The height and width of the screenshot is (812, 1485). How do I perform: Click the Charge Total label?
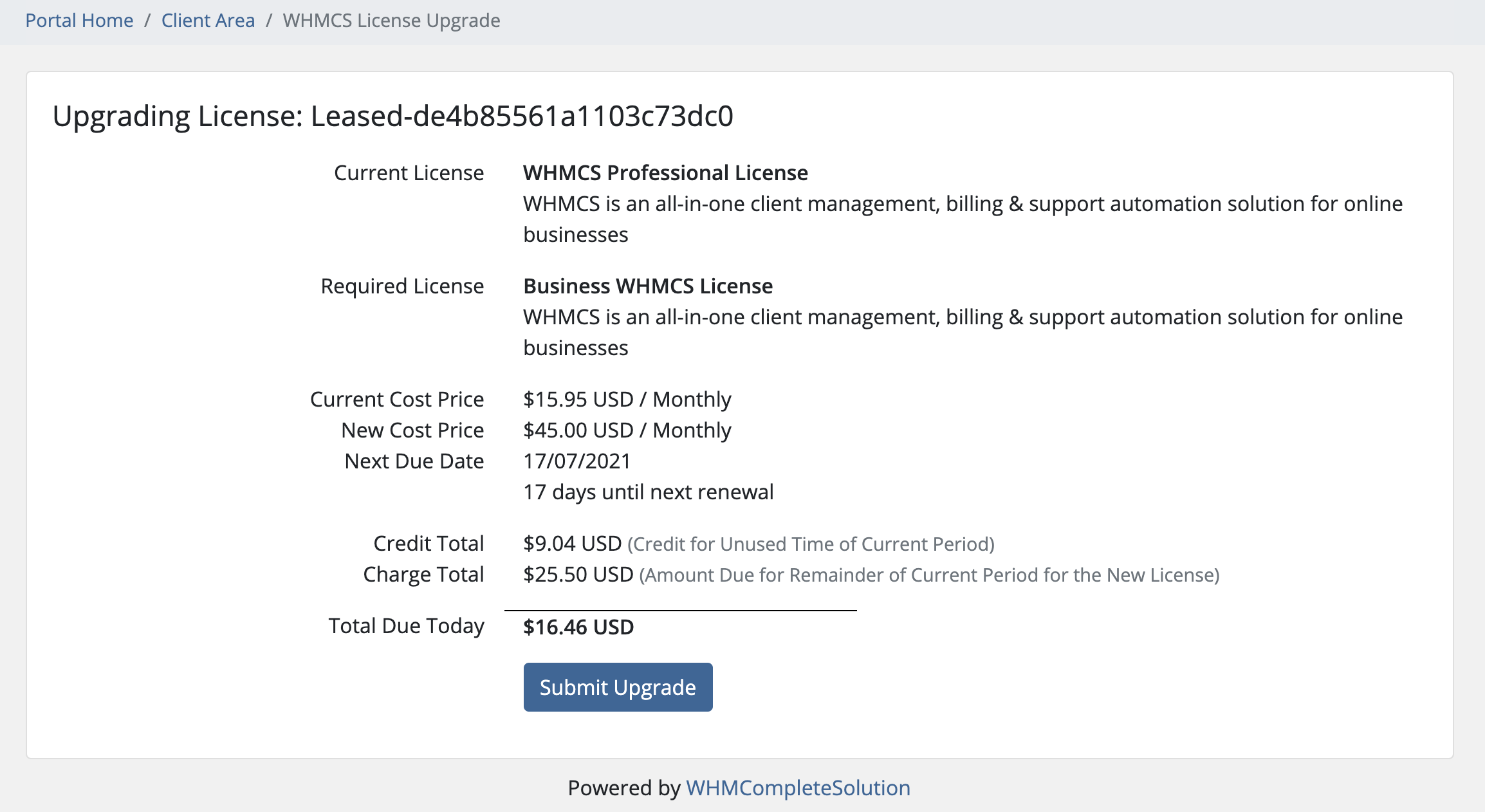424,575
